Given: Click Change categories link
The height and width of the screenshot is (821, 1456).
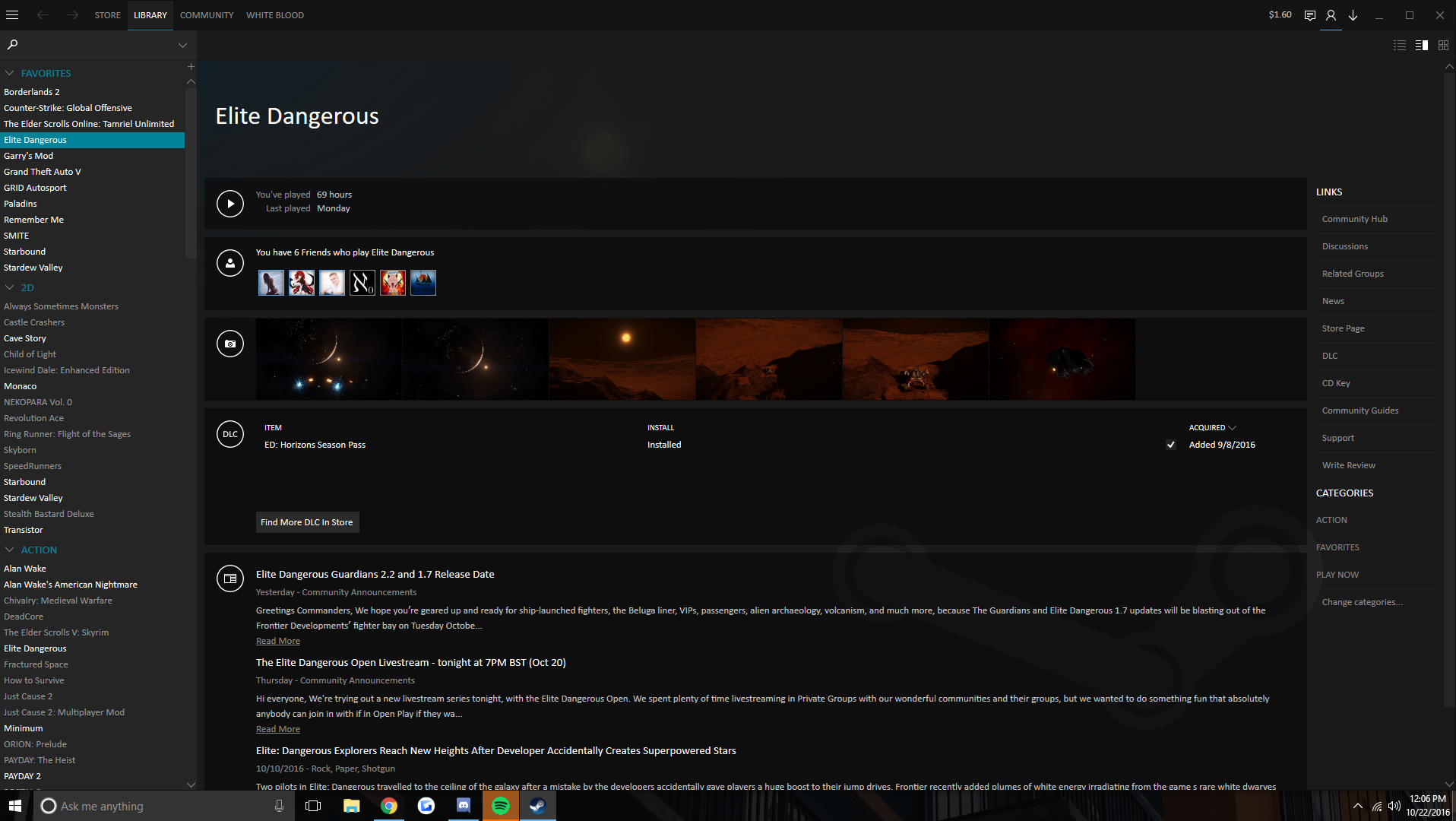Looking at the screenshot, I should click(x=1363, y=602).
